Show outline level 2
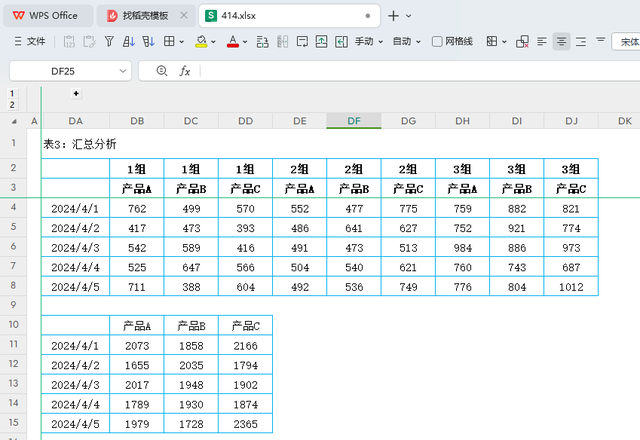 (x=12, y=105)
